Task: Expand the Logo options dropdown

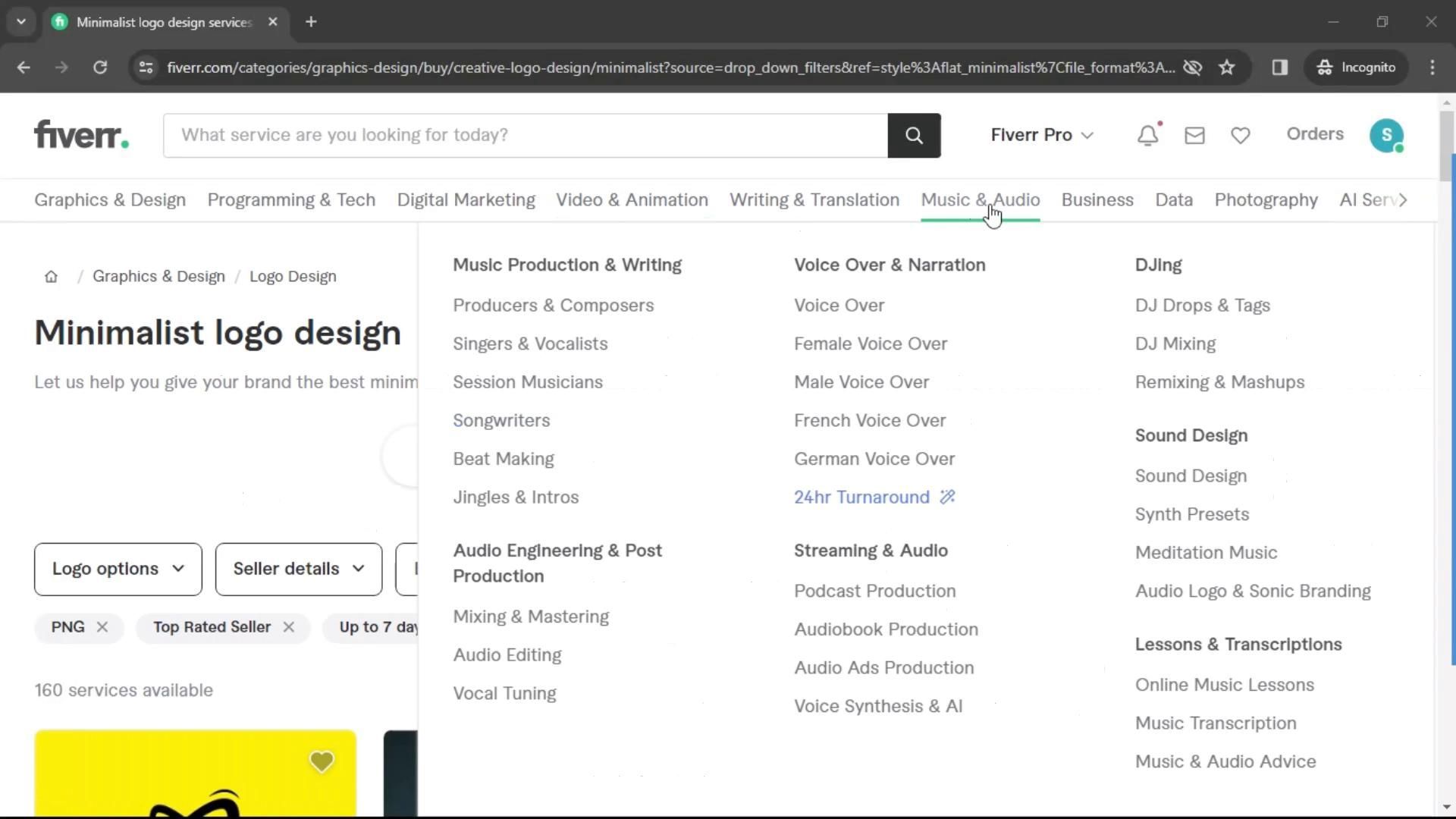Action: coord(118,569)
